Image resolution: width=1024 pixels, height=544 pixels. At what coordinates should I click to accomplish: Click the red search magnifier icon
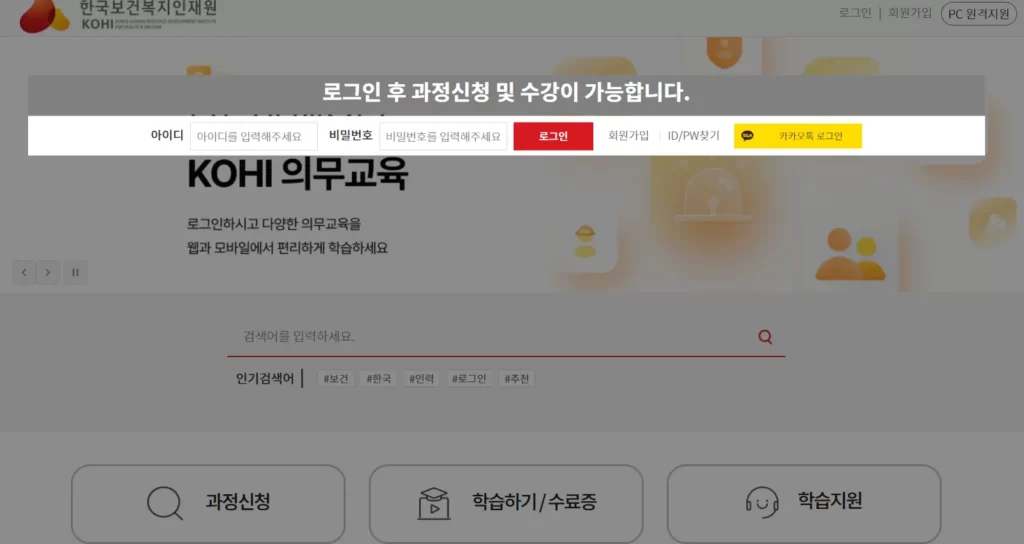[765, 337]
